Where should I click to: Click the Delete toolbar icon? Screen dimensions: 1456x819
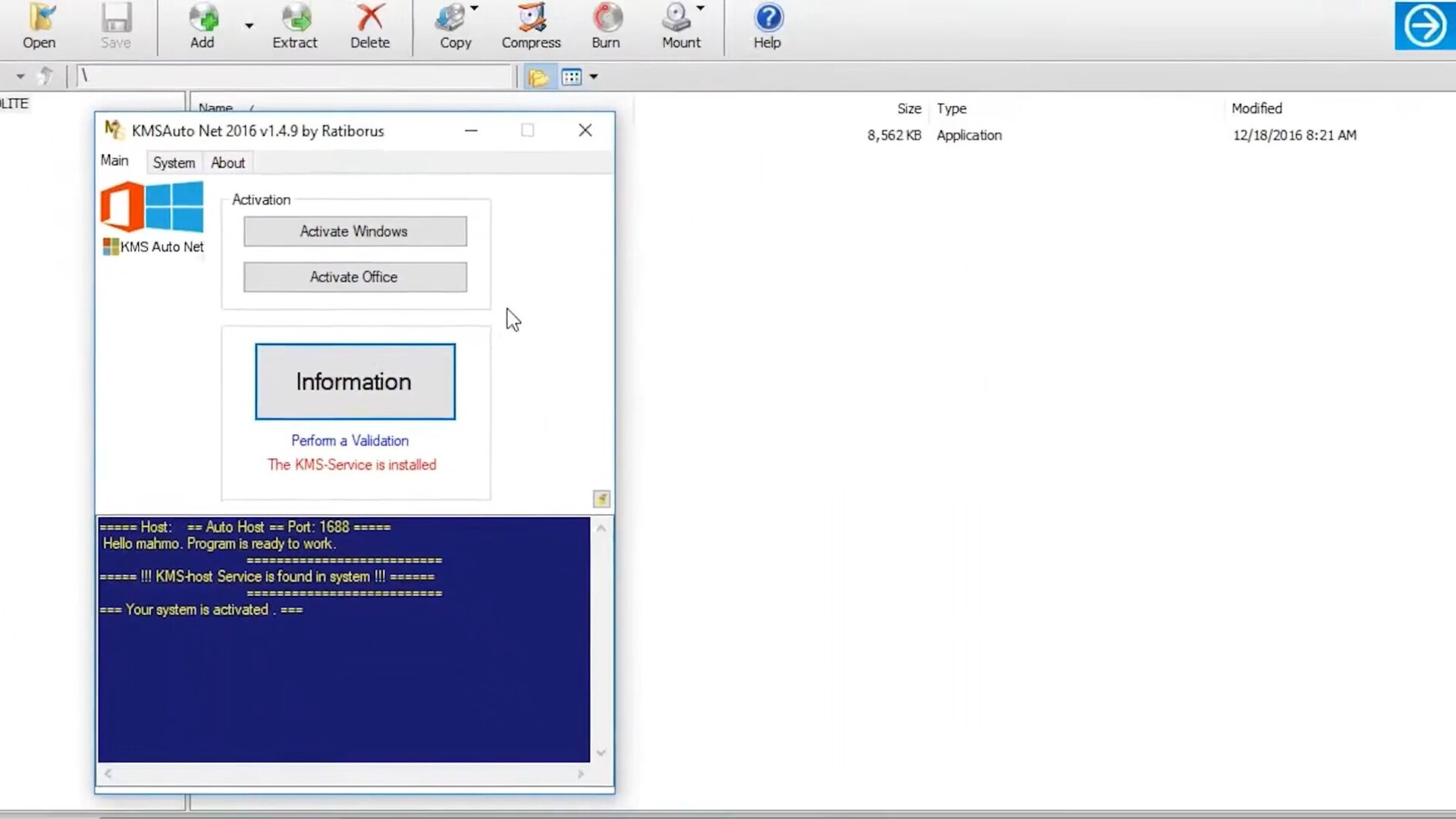370,27
